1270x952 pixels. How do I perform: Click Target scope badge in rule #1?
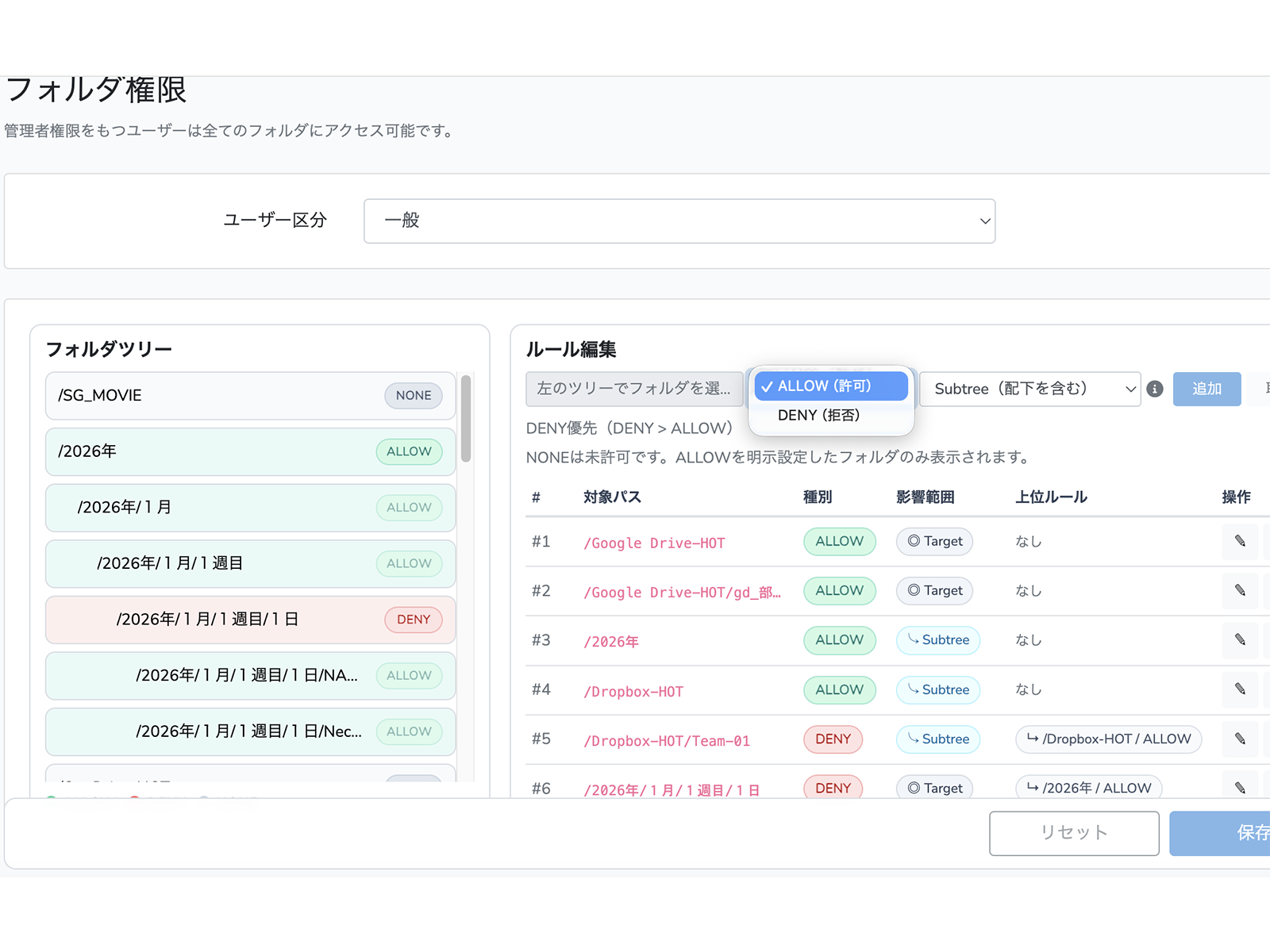pos(935,541)
